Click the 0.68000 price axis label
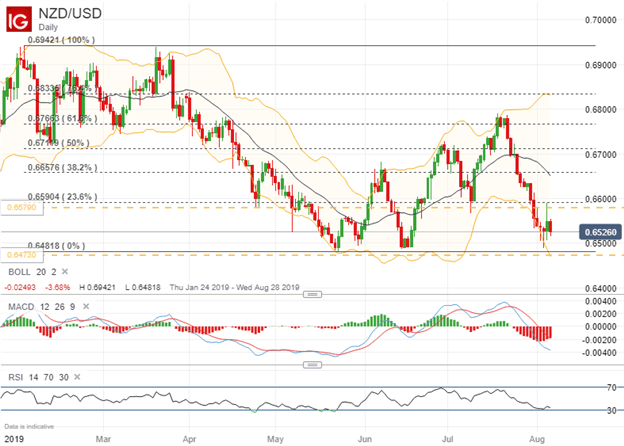 (x=601, y=109)
